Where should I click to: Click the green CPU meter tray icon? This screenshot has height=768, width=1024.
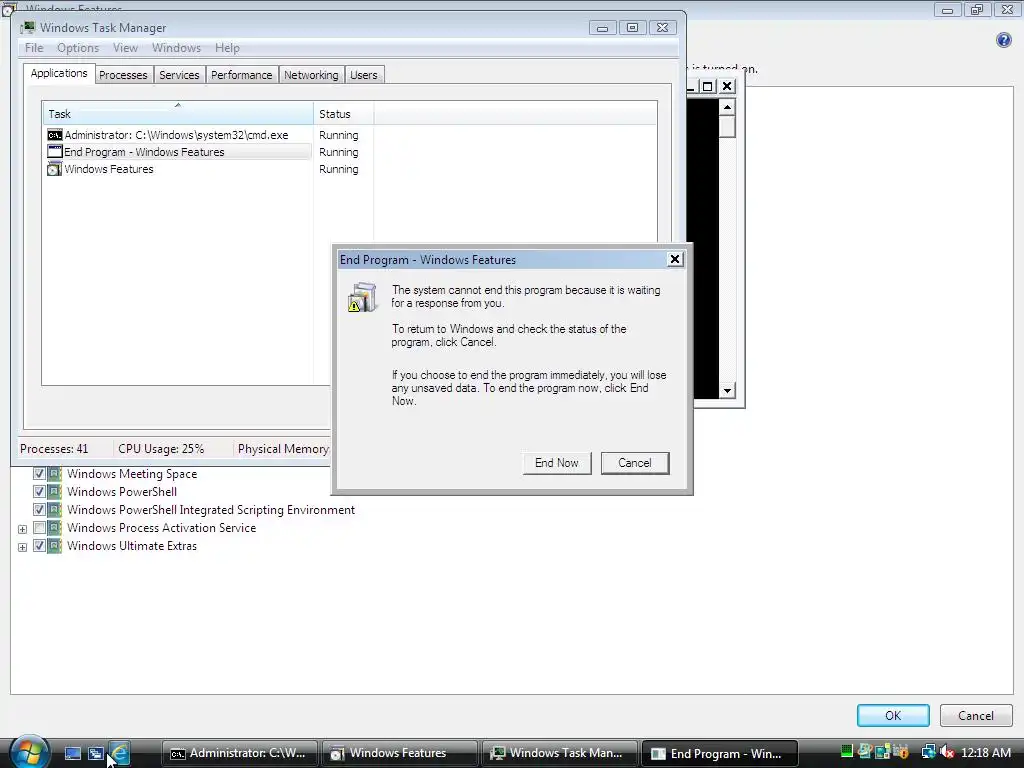pos(846,752)
